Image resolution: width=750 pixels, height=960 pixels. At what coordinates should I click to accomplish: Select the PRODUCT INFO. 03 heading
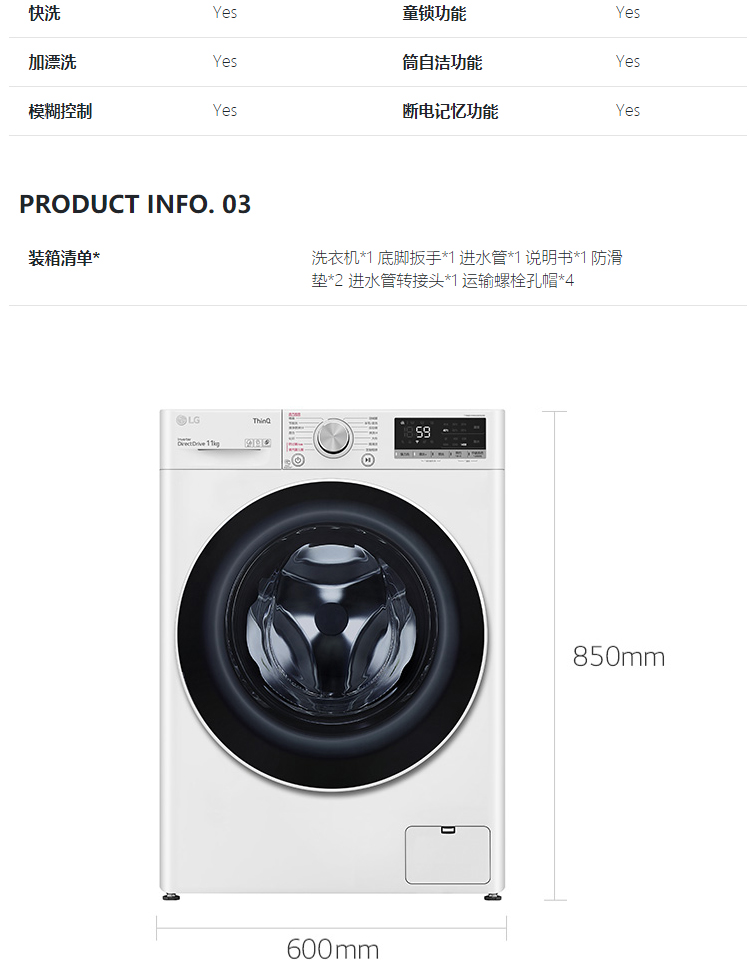coord(135,204)
